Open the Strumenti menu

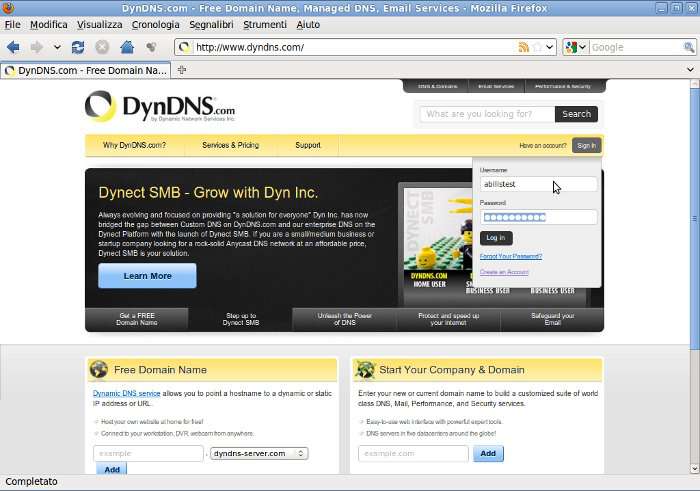click(x=264, y=24)
